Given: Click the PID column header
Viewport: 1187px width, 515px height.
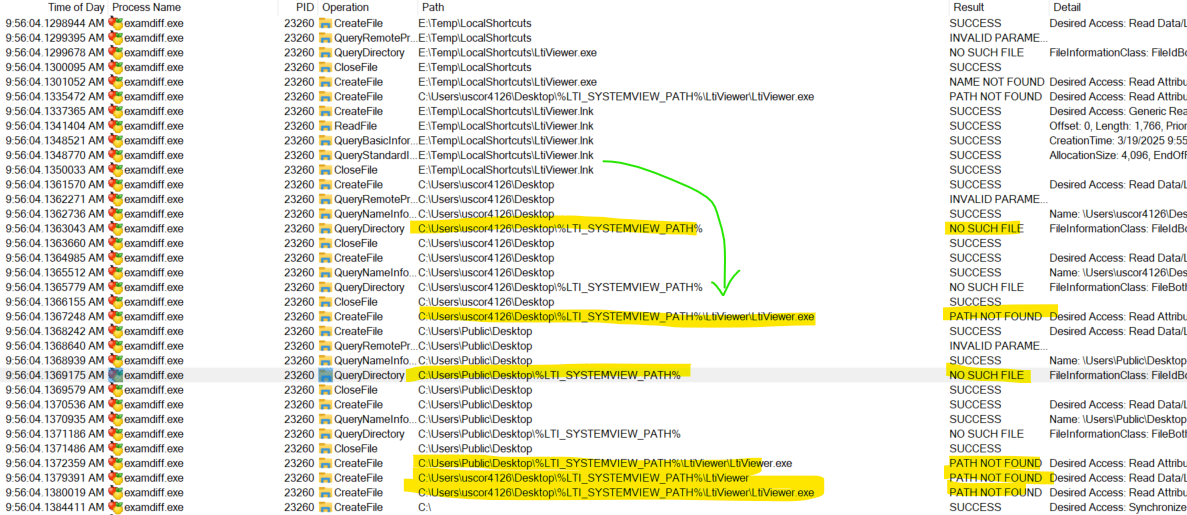Looking at the screenshot, I should point(305,7).
